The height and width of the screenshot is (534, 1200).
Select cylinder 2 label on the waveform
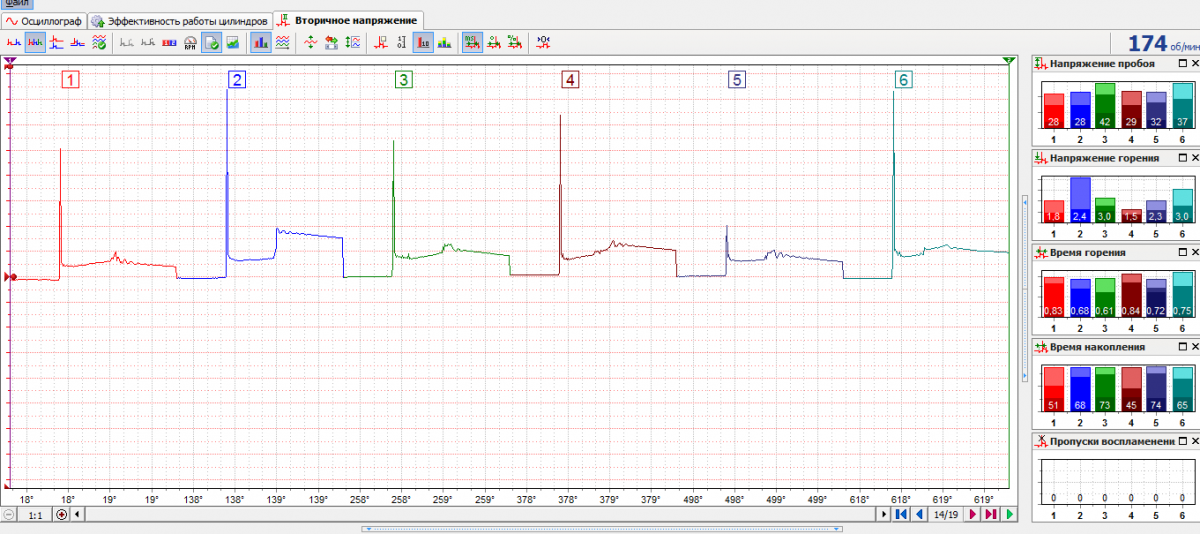(236, 80)
